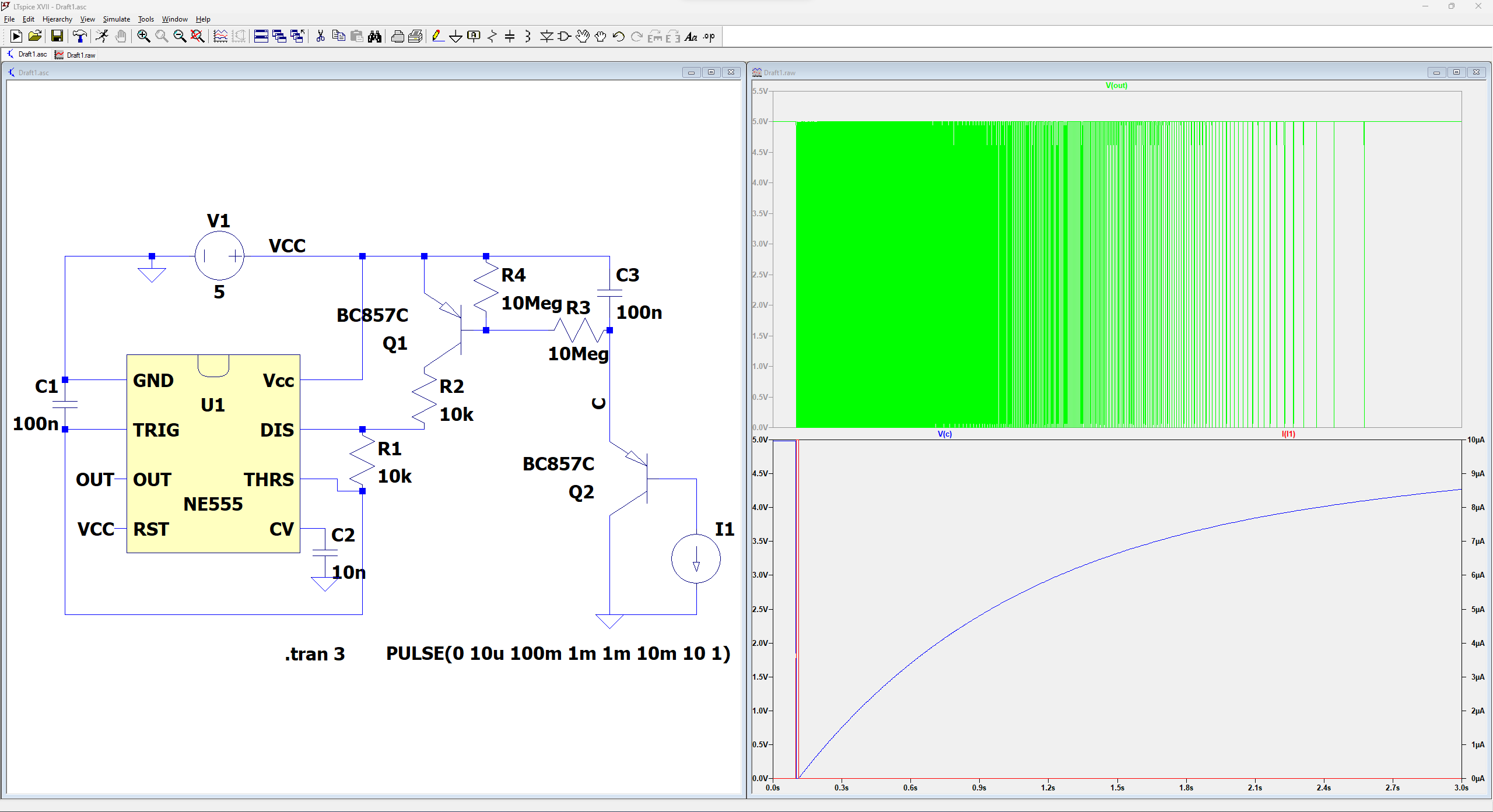Open a file with the folder icon
This screenshot has height=812, width=1493.
tap(35, 36)
